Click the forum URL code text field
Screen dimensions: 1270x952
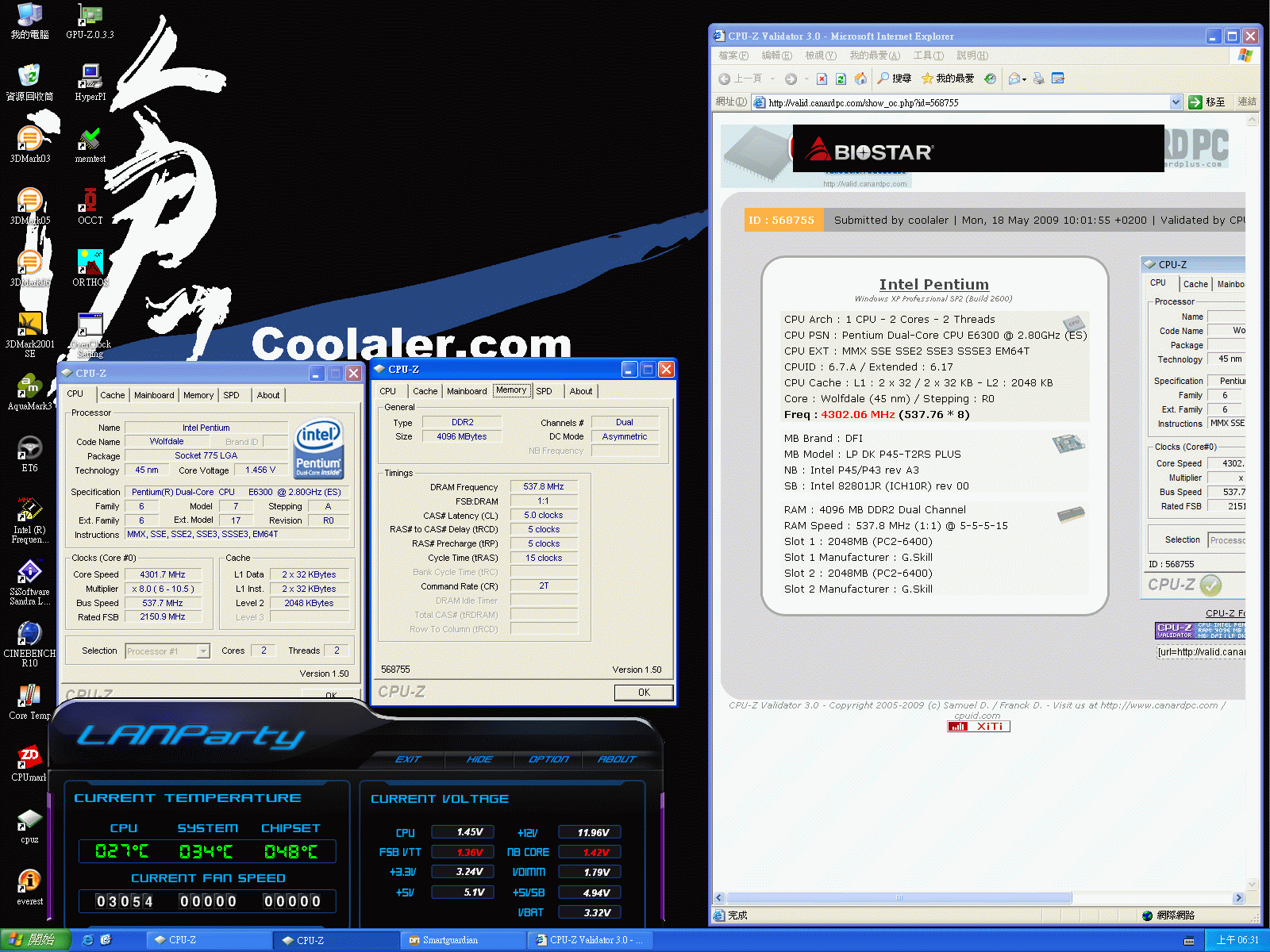(1201, 652)
